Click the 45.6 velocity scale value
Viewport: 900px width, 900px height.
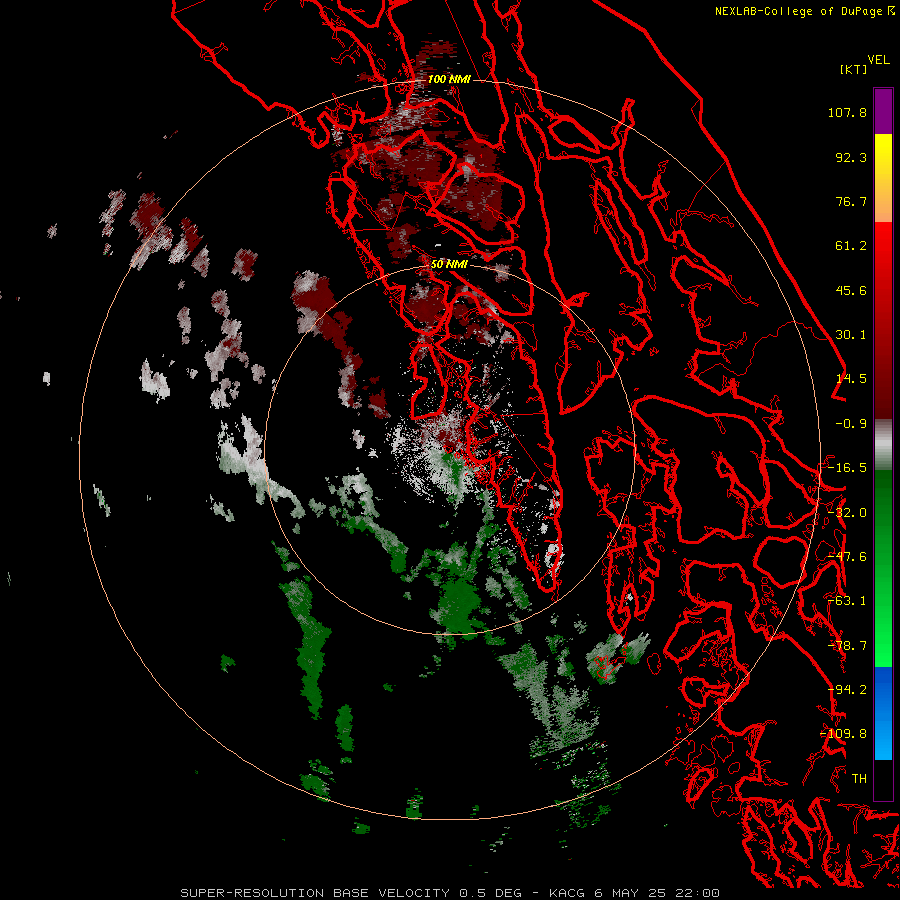click(851, 290)
